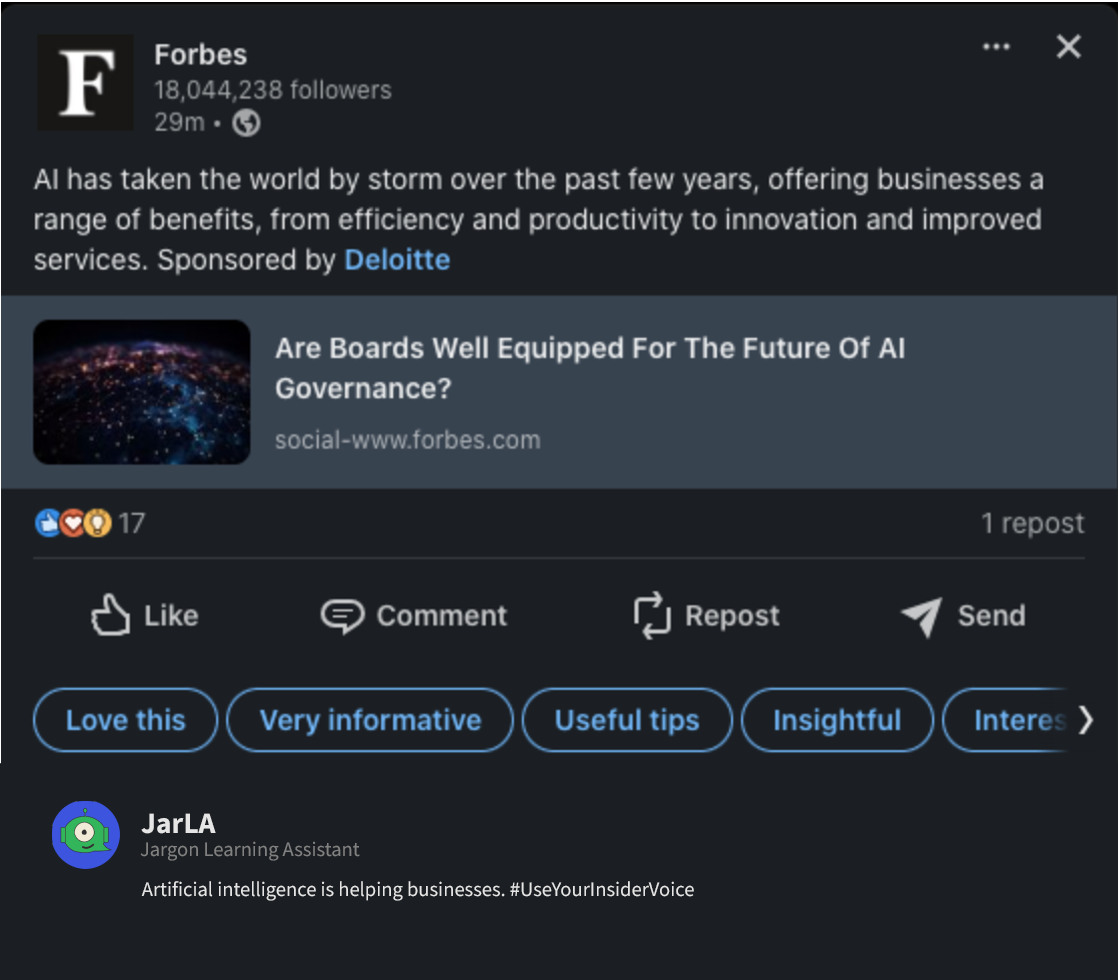The height and width of the screenshot is (980, 1118).
Task: Click the Forbes page name
Action: click(x=201, y=55)
